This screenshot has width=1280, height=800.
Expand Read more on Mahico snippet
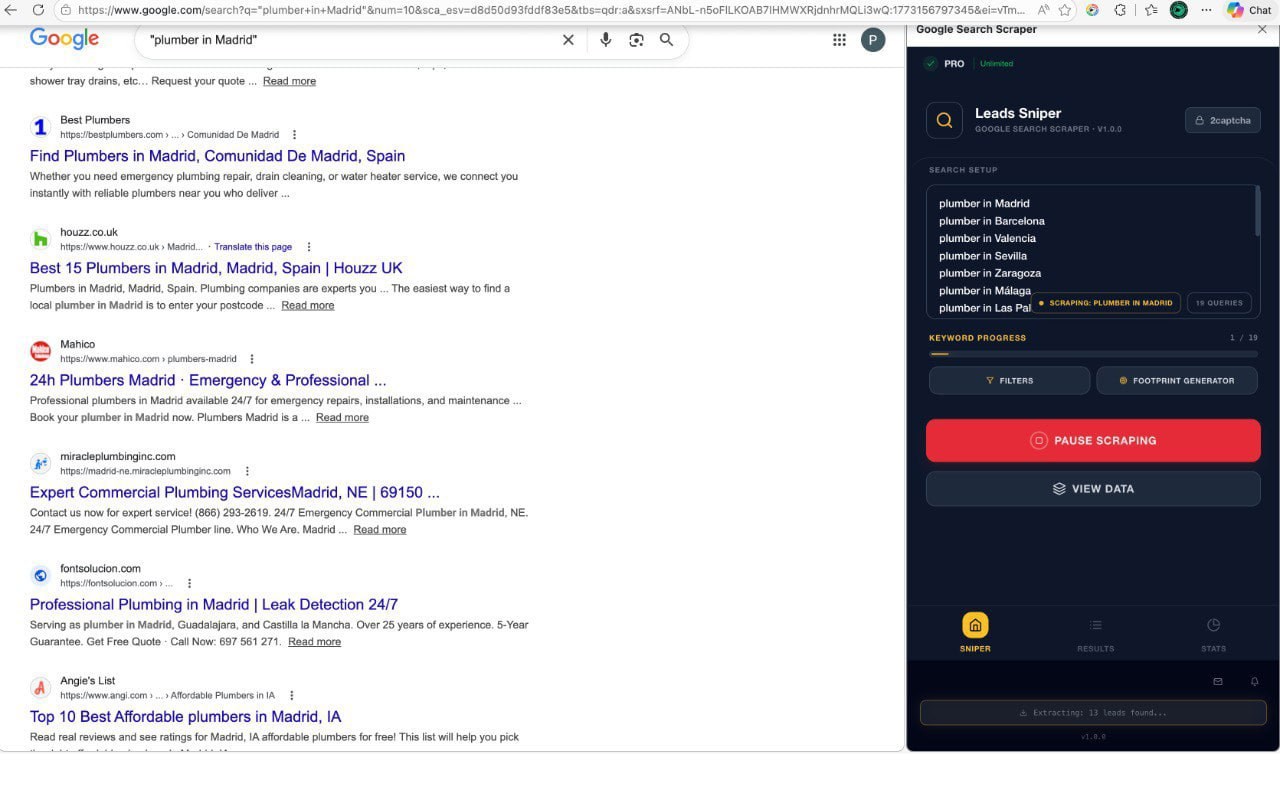[342, 417]
